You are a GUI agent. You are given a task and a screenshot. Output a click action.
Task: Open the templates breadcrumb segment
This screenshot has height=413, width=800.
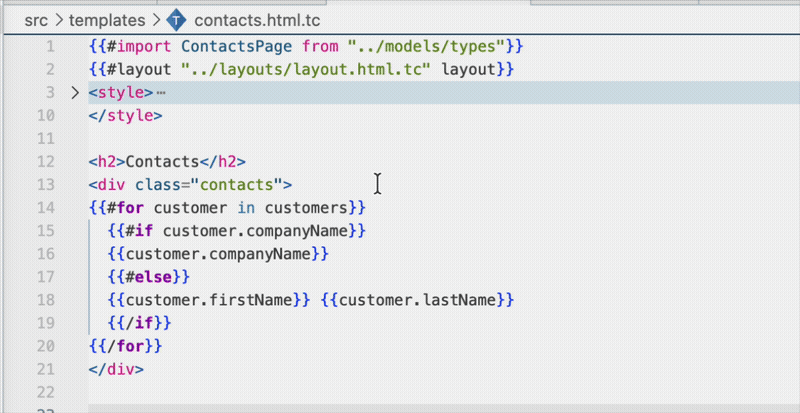point(107,20)
